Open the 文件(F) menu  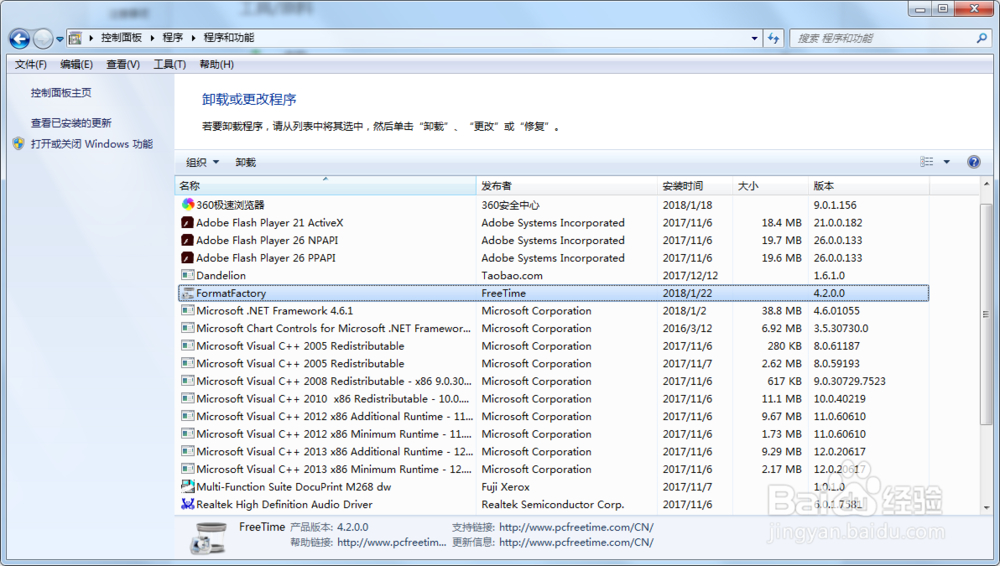[x=31, y=64]
